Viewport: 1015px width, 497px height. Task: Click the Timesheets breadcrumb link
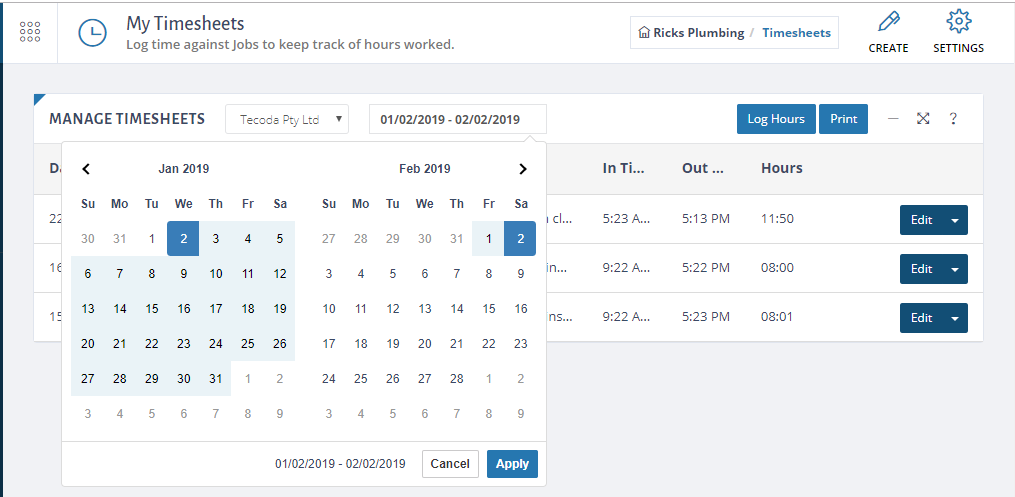(796, 33)
